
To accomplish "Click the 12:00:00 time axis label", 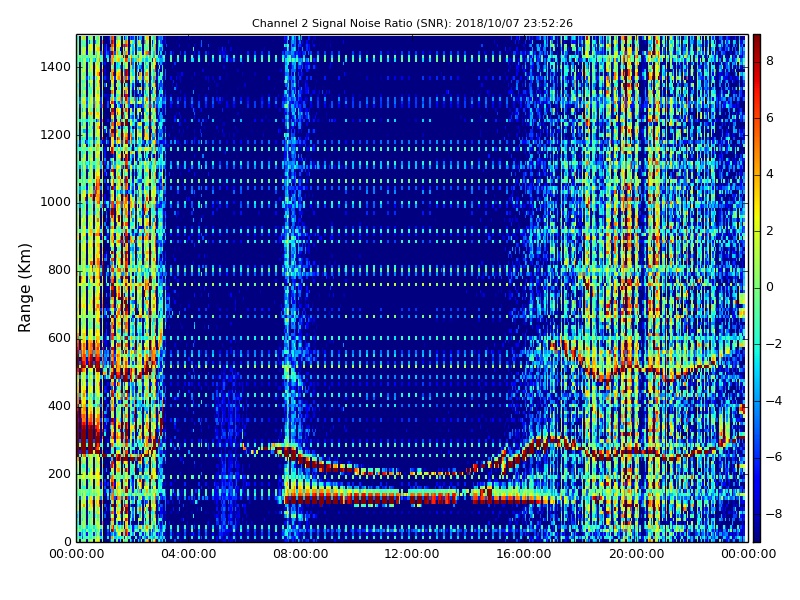I will click(x=412, y=554).
